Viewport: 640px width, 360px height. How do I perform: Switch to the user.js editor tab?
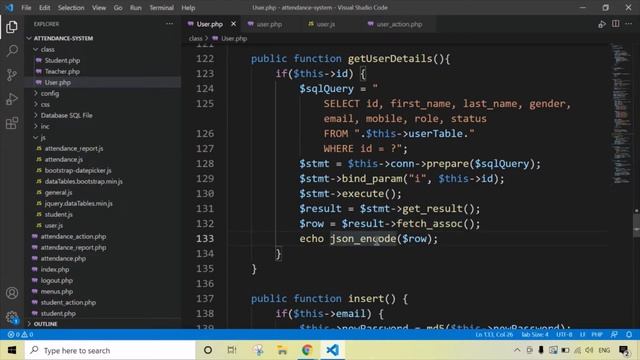point(326,24)
